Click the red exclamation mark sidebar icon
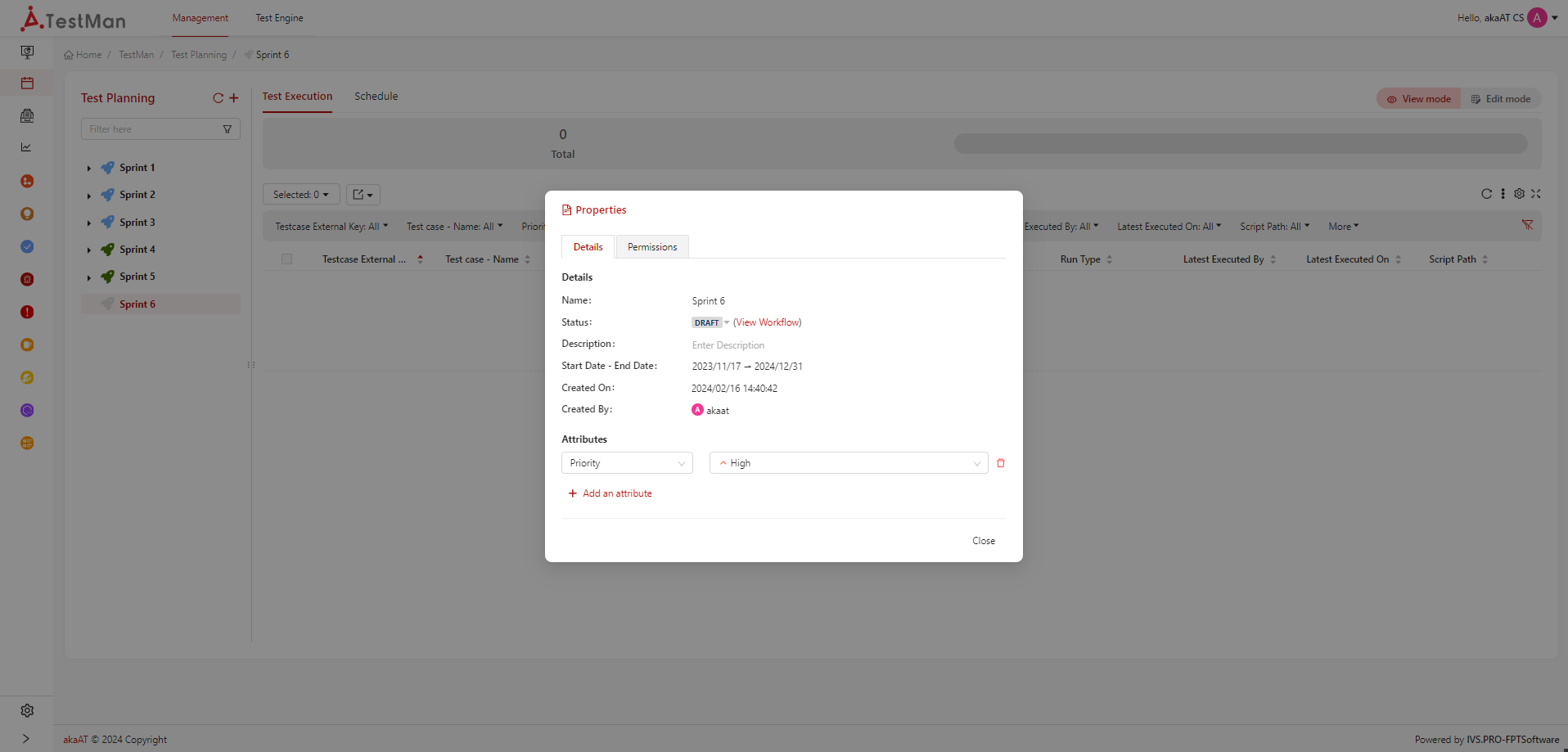 pos(27,312)
